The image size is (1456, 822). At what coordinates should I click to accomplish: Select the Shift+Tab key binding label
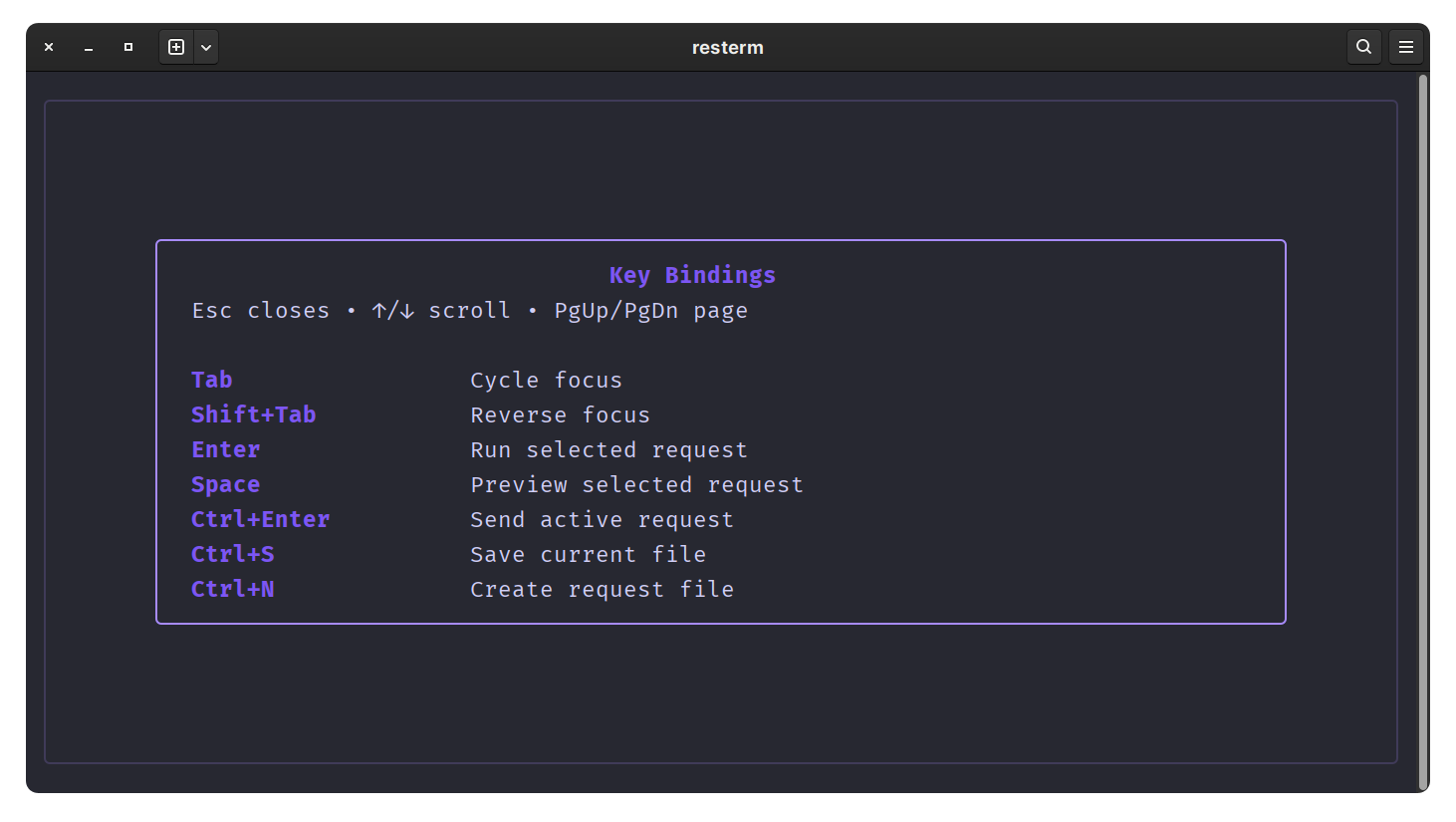pyautogui.click(x=253, y=414)
